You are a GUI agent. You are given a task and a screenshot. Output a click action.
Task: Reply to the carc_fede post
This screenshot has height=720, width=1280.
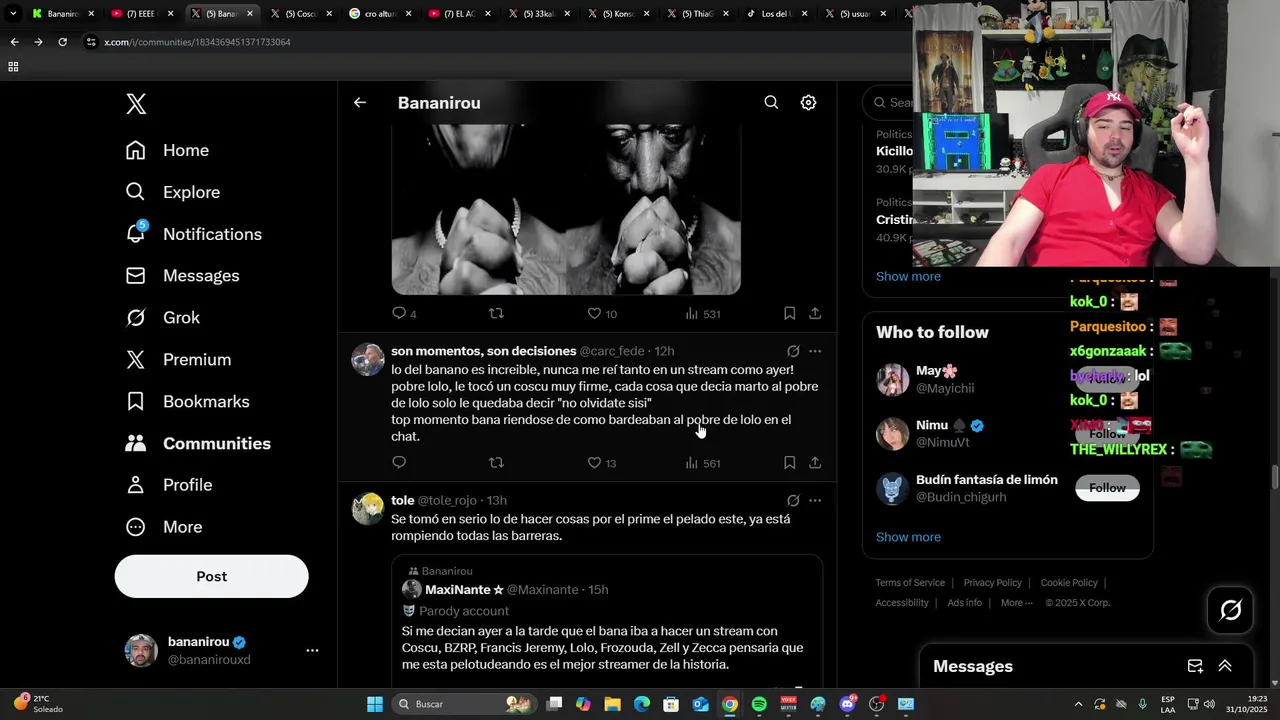click(x=399, y=462)
